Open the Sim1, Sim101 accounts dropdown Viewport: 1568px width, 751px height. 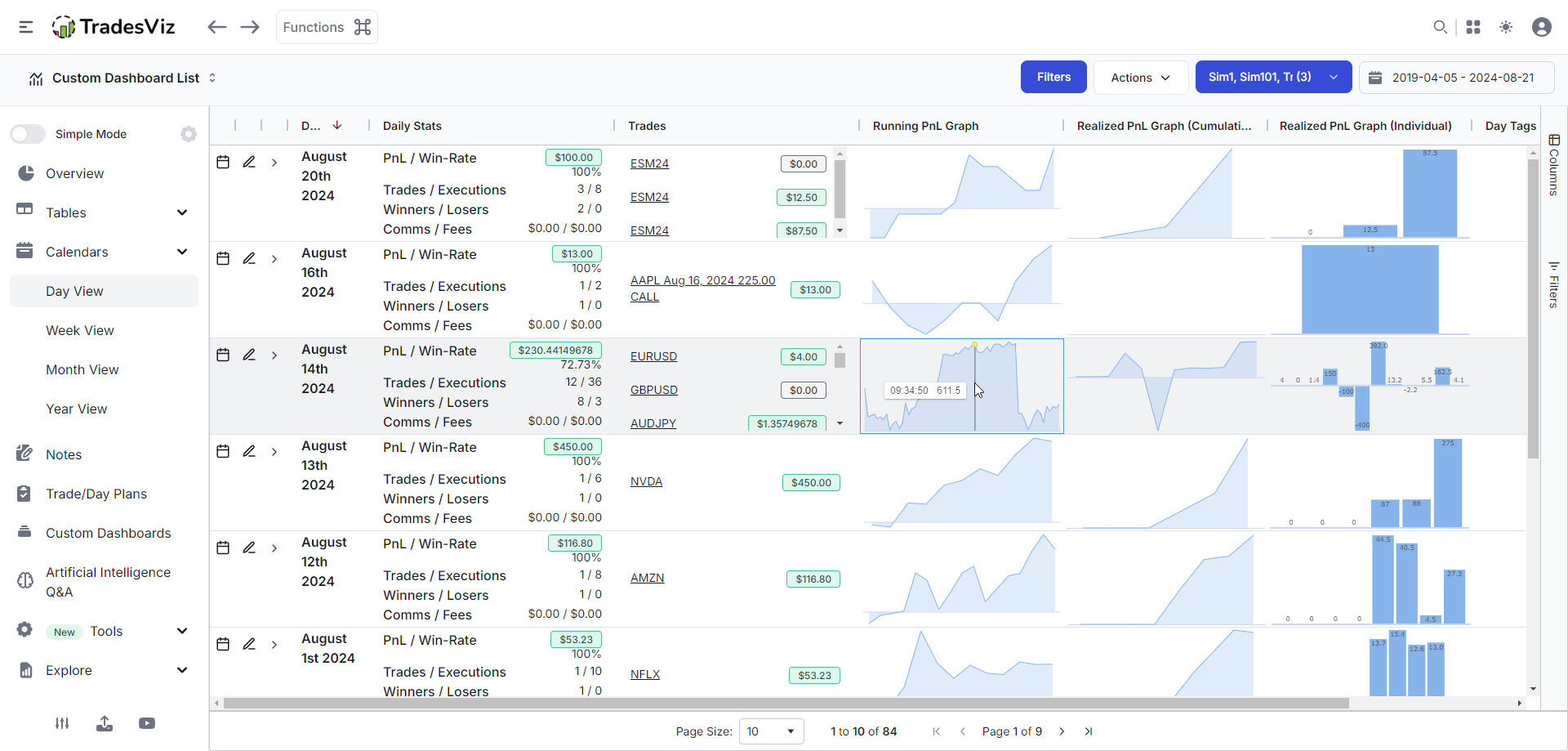pos(1273,77)
